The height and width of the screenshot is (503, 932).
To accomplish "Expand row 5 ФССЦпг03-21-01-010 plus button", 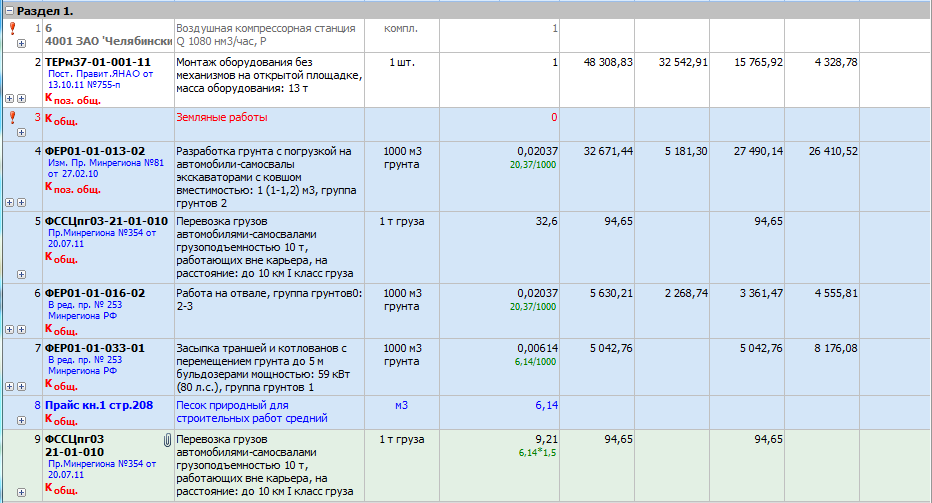I will click(22, 274).
